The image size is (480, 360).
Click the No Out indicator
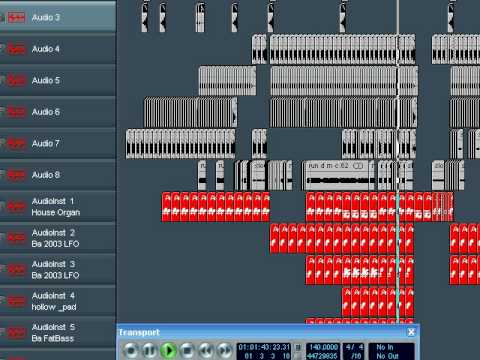tap(387, 356)
